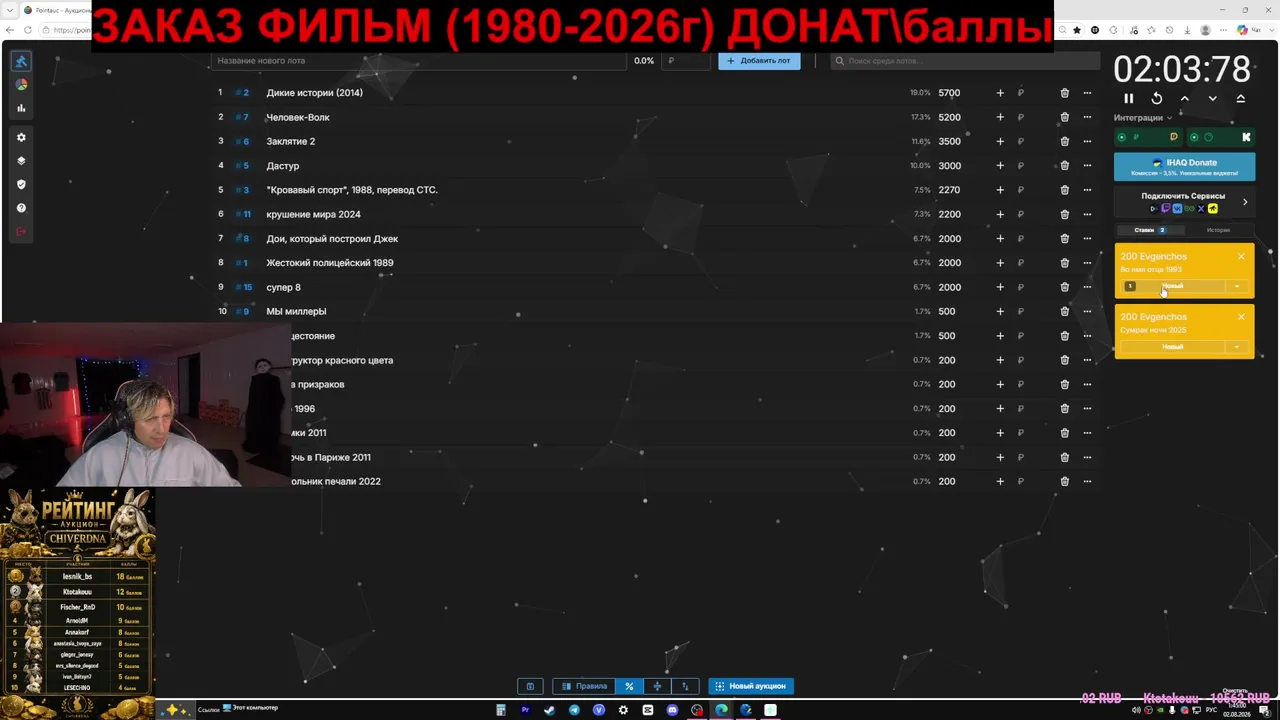Add 'Во имя отца 1993' bid as Новый lot
1280x720 pixels.
[1173, 286]
